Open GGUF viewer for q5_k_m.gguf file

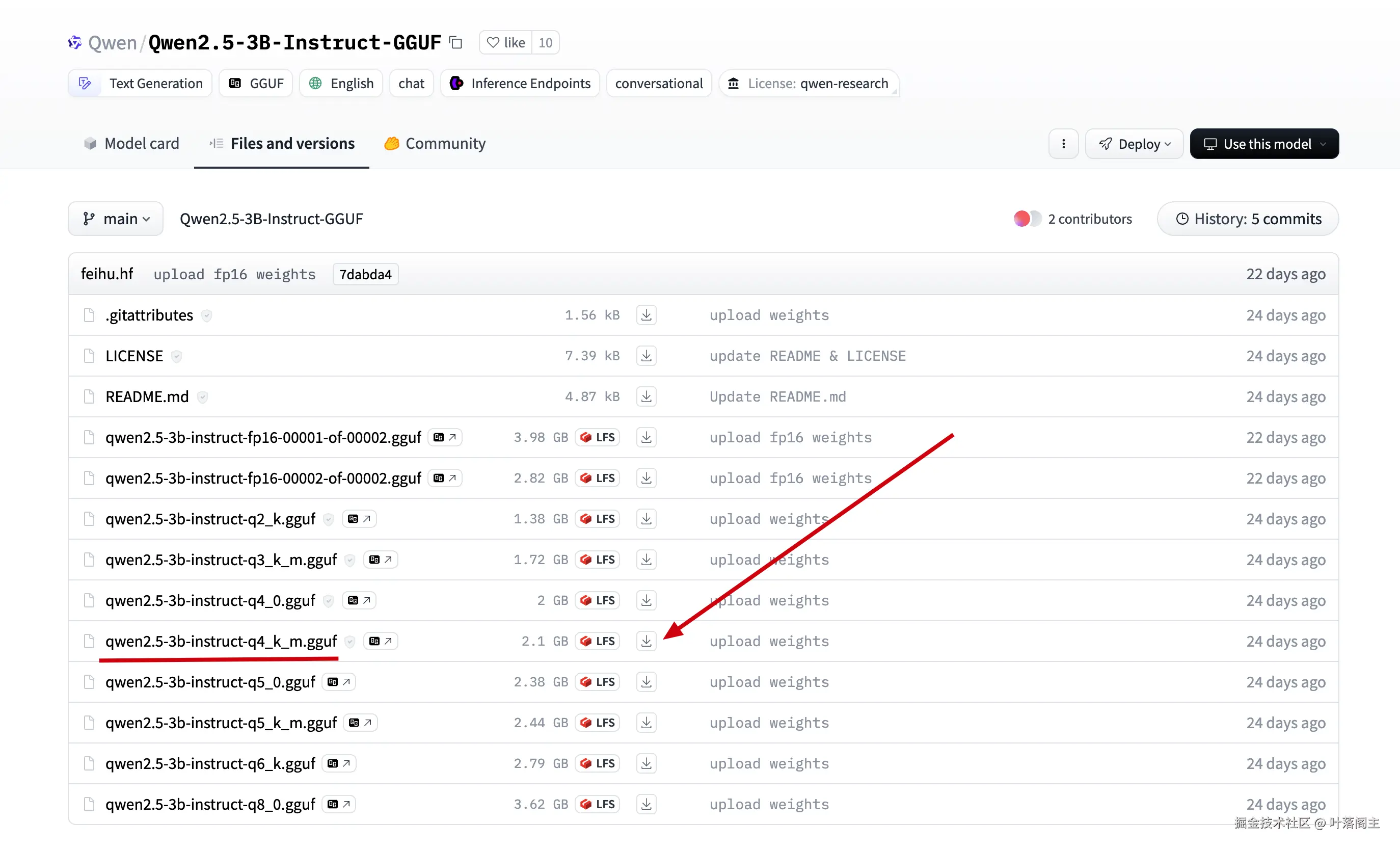point(360,723)
